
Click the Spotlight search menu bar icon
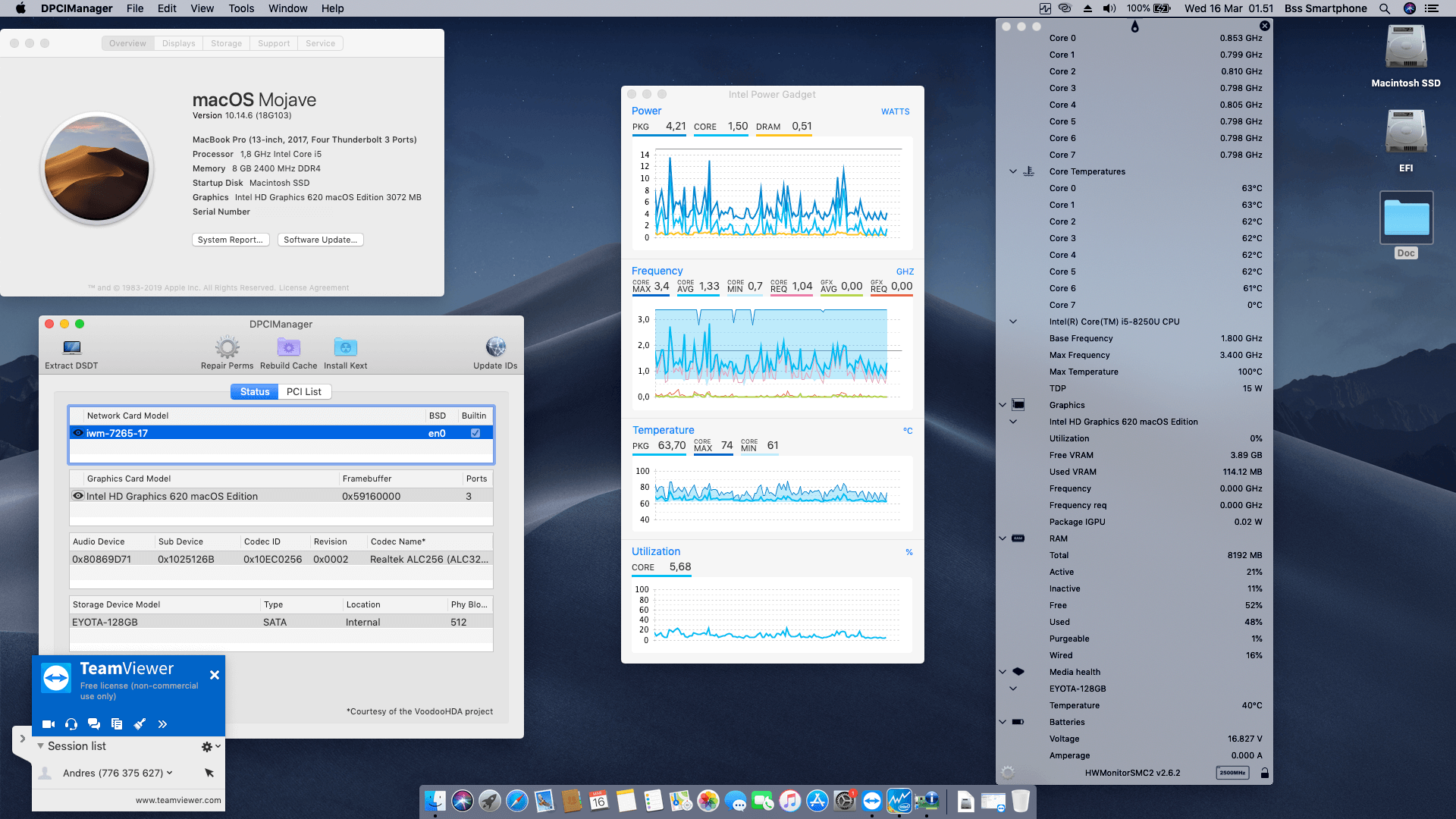click(1385, 8)
